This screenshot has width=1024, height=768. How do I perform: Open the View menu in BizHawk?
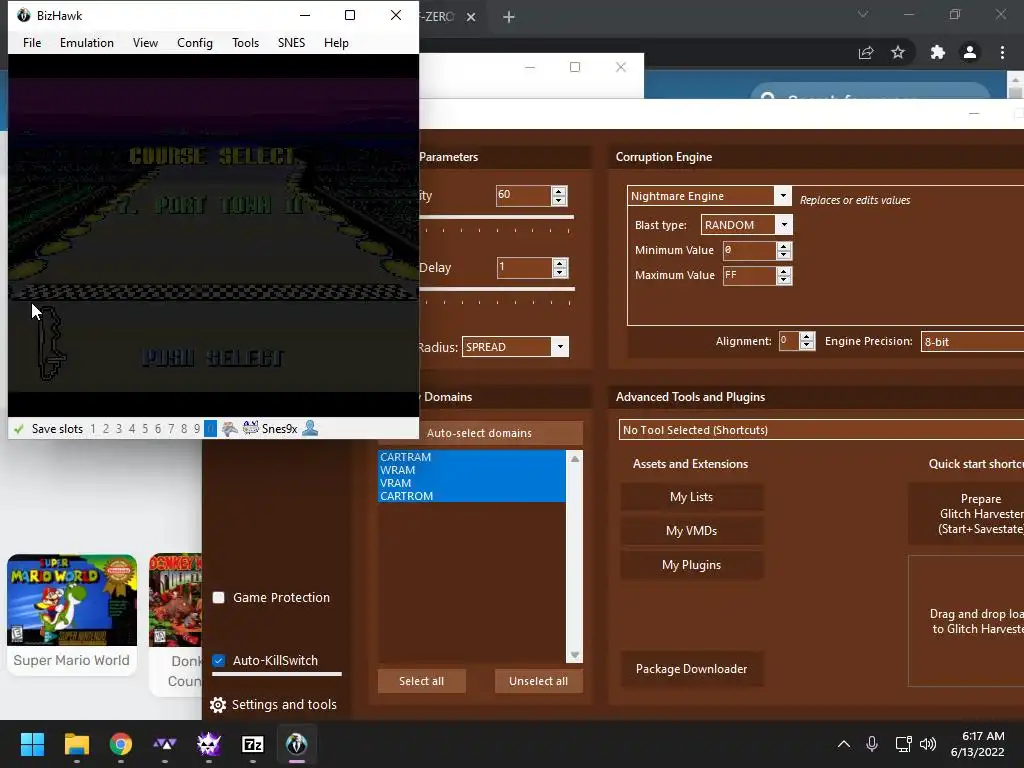[145, 42]
